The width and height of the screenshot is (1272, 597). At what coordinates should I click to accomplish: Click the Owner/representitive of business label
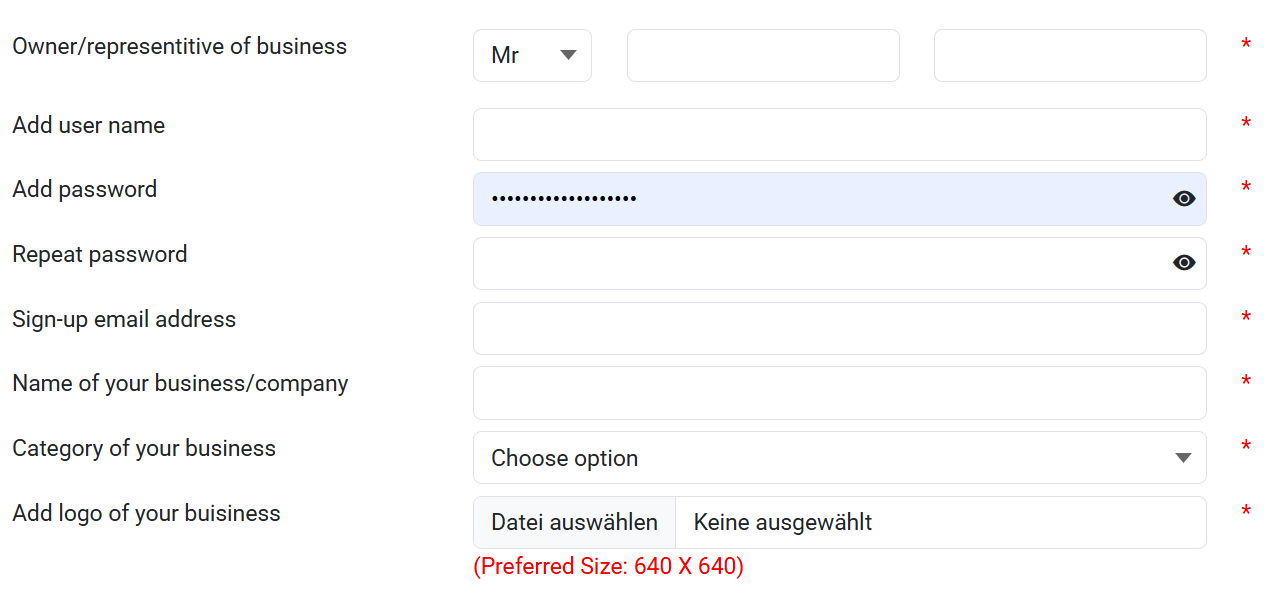pos(180,46)
